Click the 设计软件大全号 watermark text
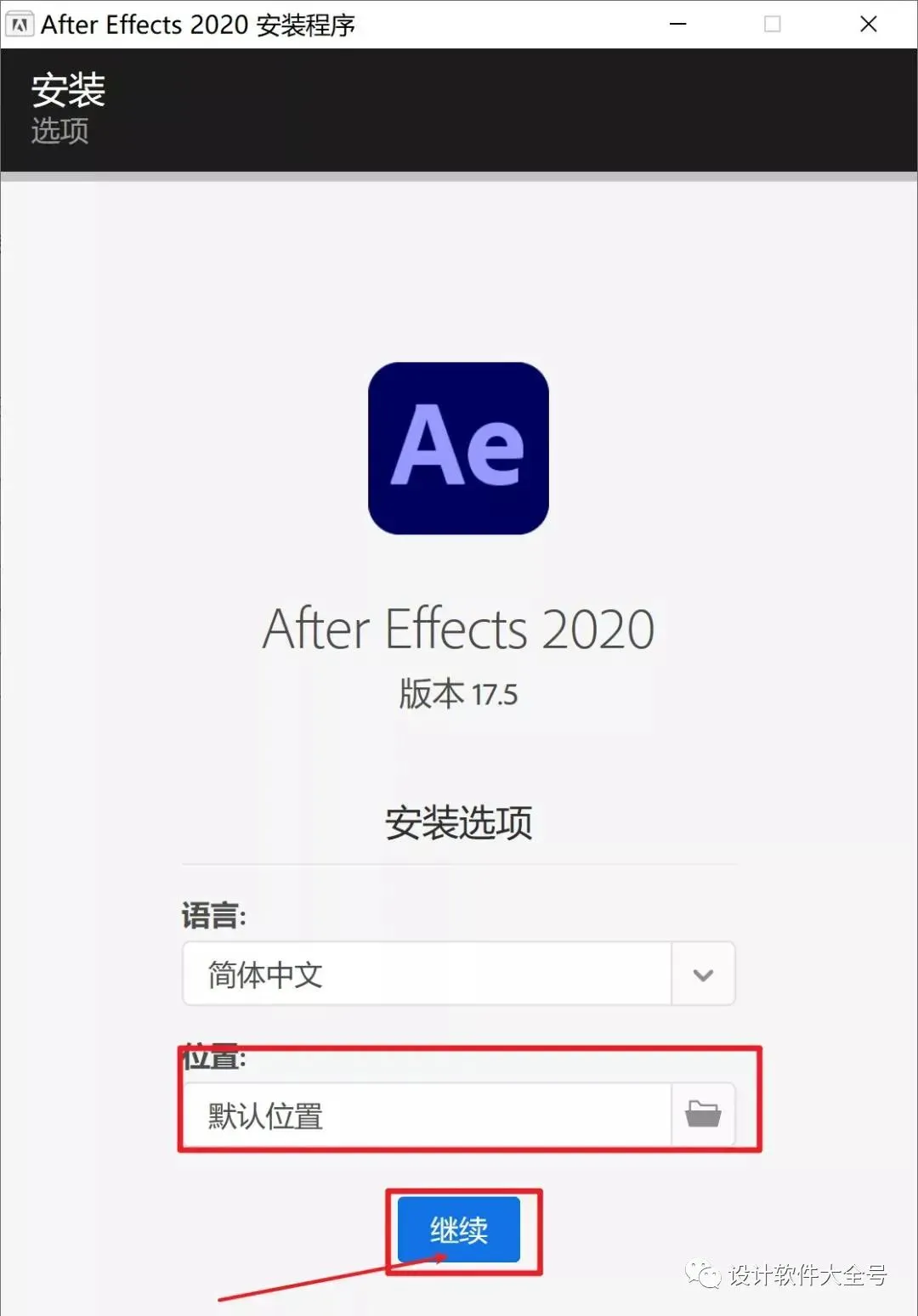 pyautogui.click(x=807, y=1274)
